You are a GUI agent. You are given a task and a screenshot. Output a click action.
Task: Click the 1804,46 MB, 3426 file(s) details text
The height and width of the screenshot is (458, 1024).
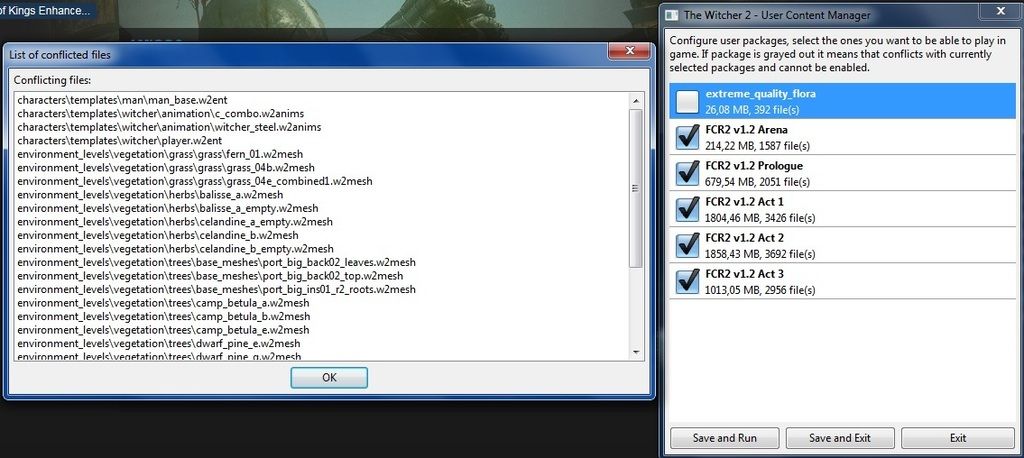[x=760, y=218]
